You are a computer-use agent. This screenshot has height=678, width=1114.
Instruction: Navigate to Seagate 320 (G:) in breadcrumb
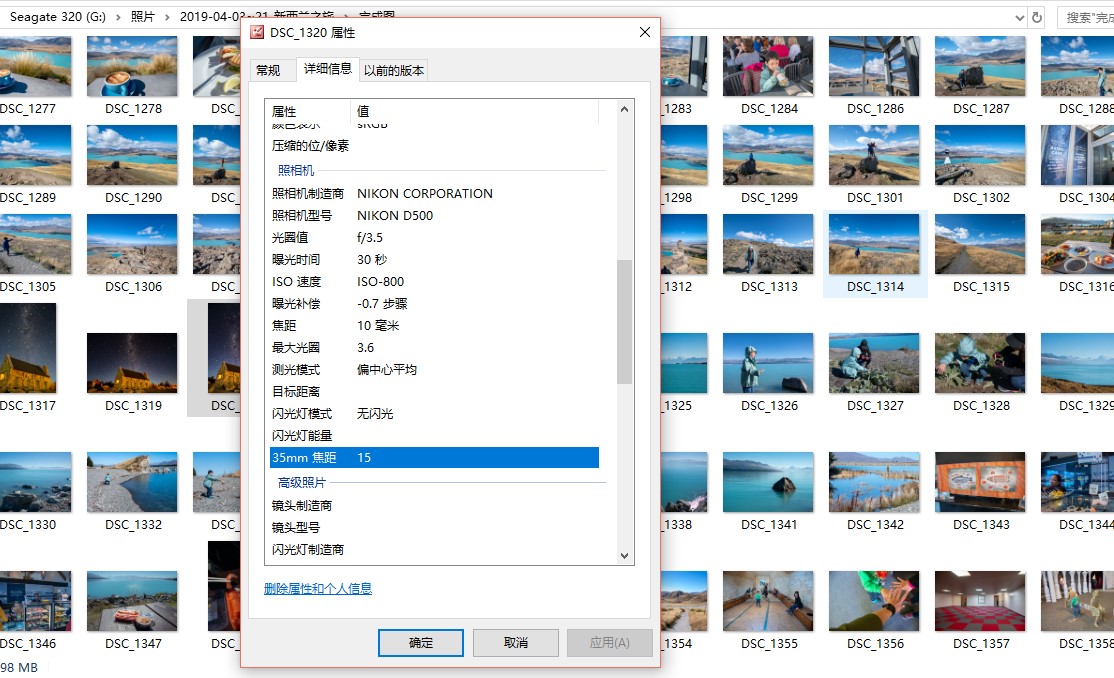coord(56,17)
